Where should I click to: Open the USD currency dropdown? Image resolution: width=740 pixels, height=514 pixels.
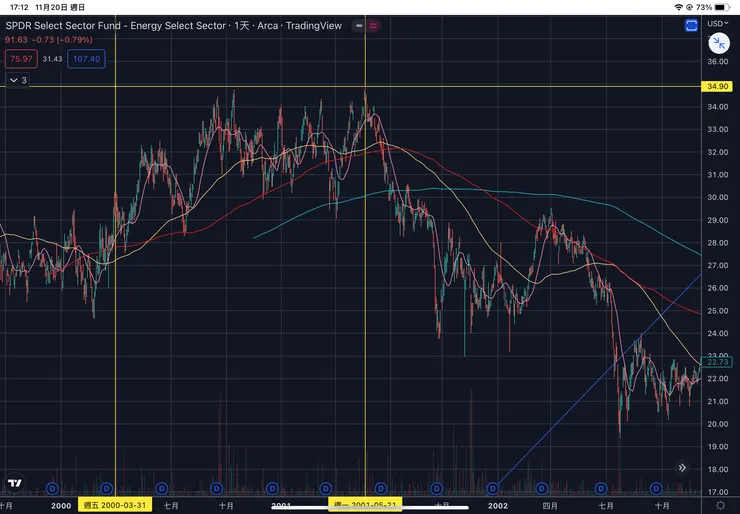coord(717,23)
